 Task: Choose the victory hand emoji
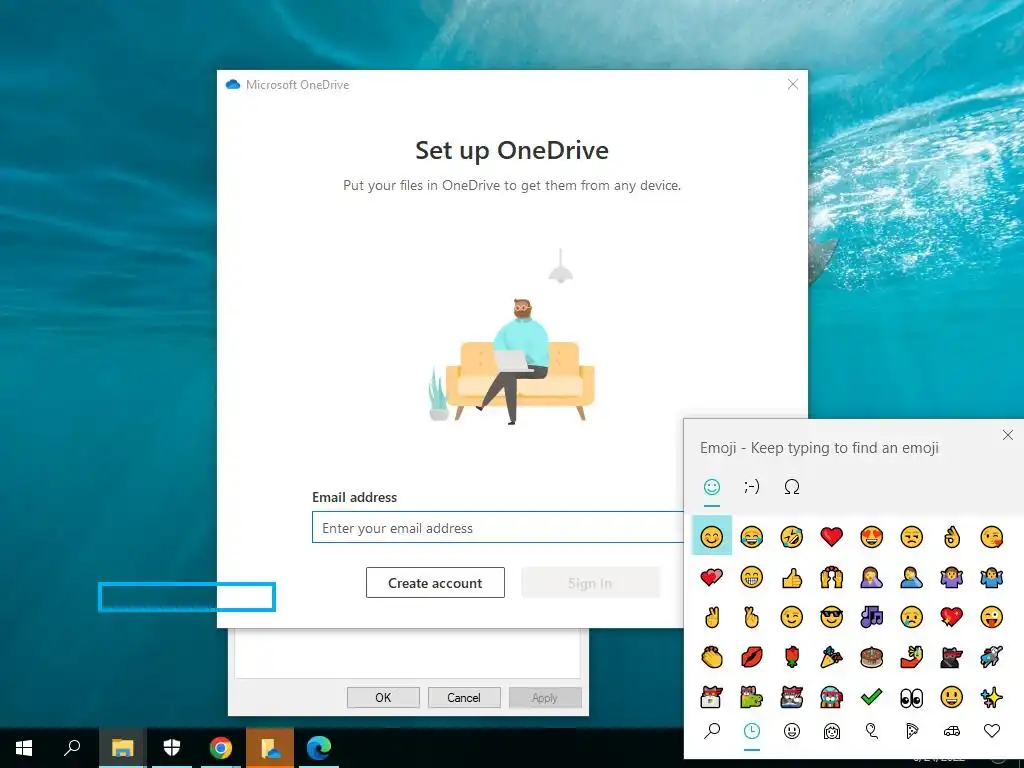pos(711,617)
